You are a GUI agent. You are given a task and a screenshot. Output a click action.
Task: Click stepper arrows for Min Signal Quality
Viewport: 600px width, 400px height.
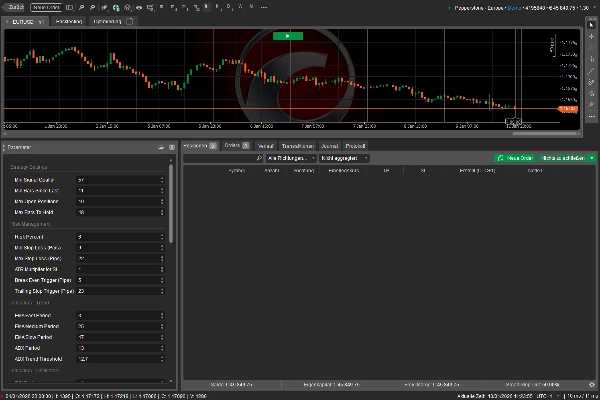pyautogui.click(x=162, y=180)
